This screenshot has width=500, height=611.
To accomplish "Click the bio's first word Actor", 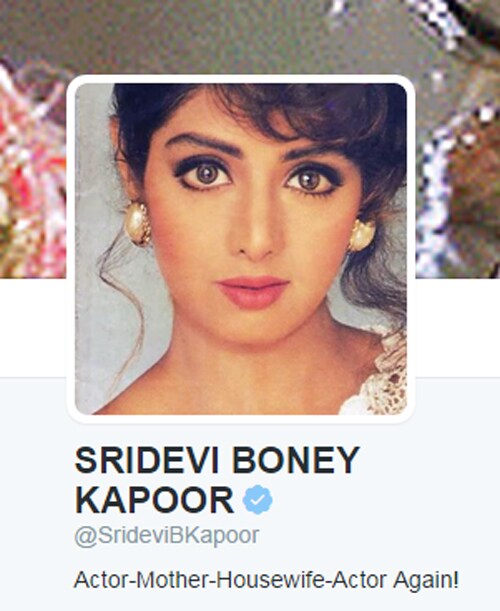I will [x=102, y=580].
